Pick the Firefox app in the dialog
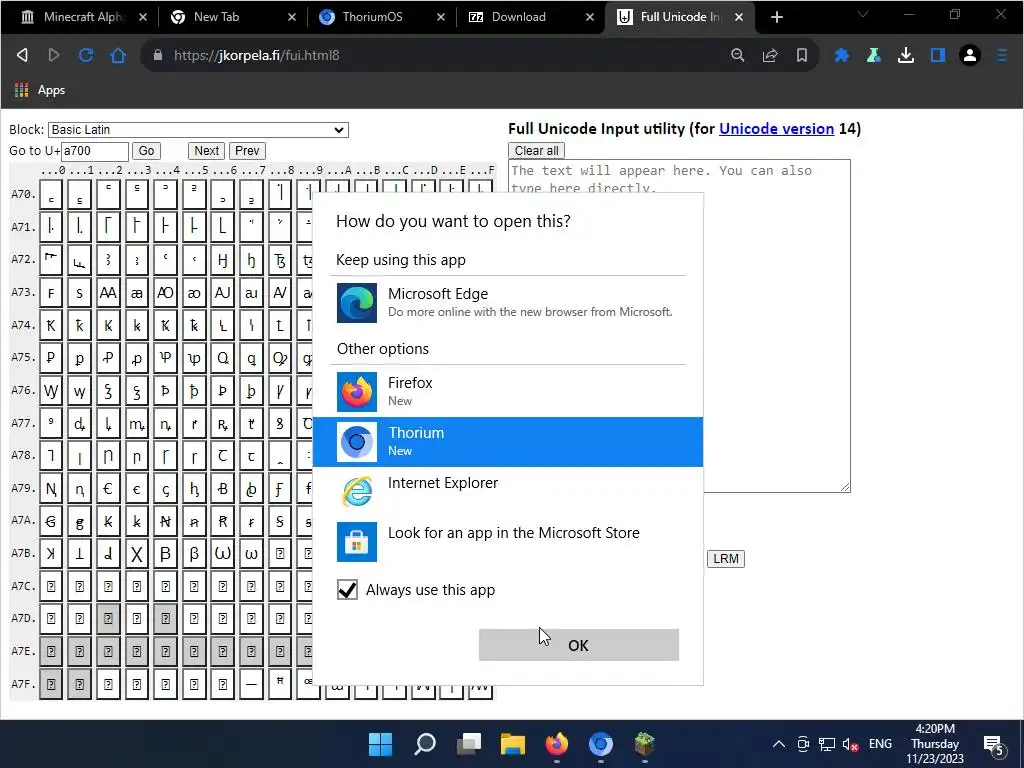 click(508, 391)
